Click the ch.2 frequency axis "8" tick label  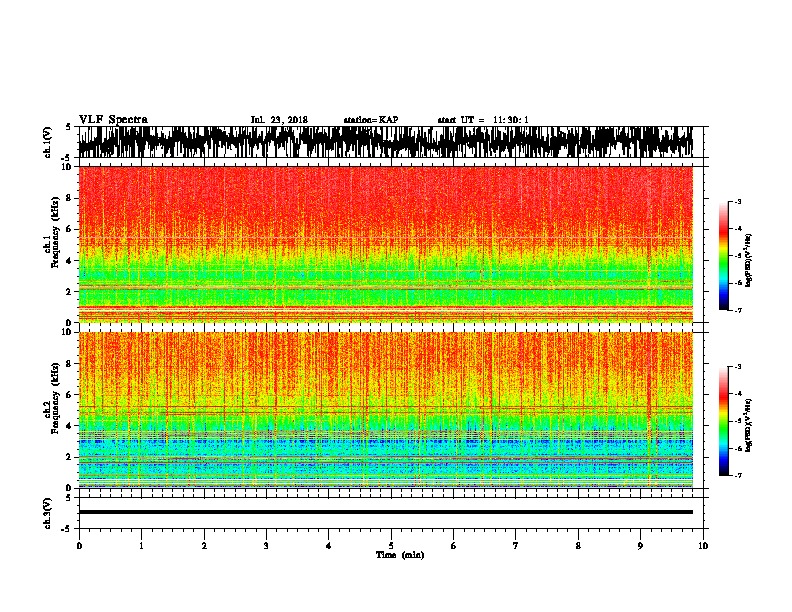tap(70, 364)
